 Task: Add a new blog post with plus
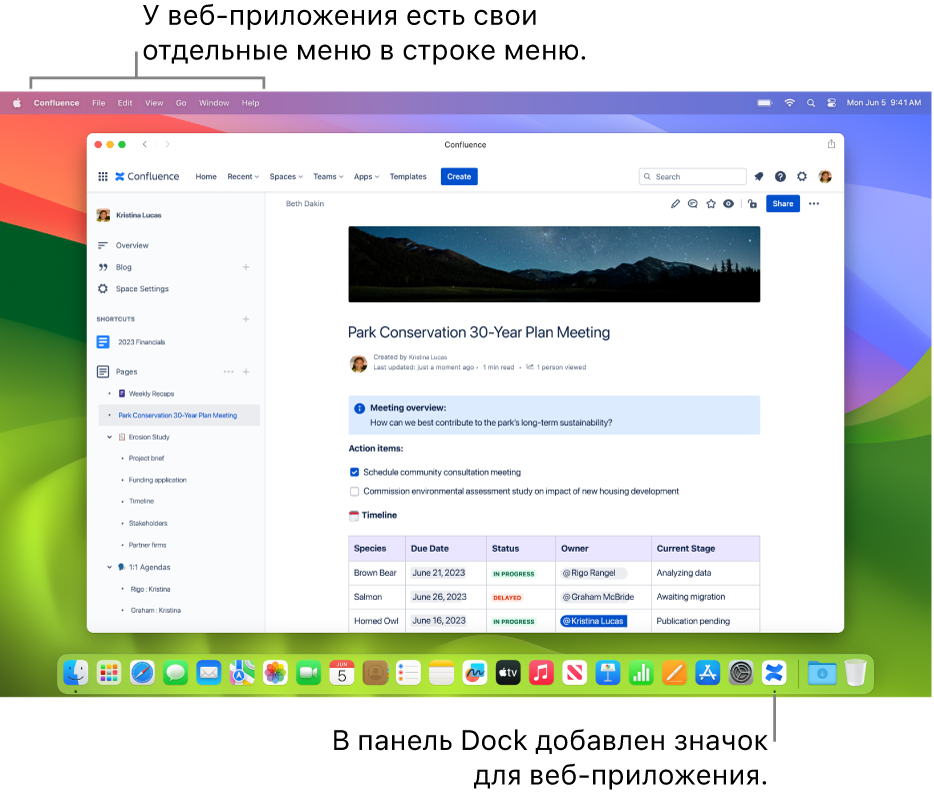pyautogui.click(x=246, y=267)
